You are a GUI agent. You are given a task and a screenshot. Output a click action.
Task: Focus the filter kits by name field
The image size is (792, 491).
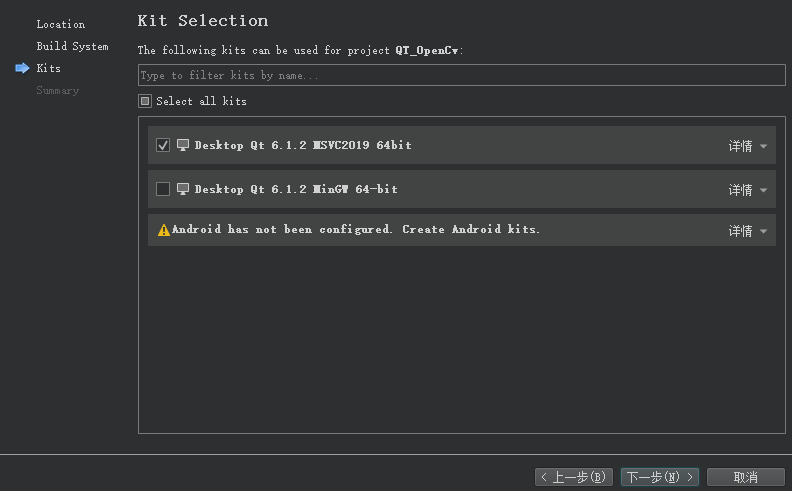pyautogui.click(x=461, y=75)
